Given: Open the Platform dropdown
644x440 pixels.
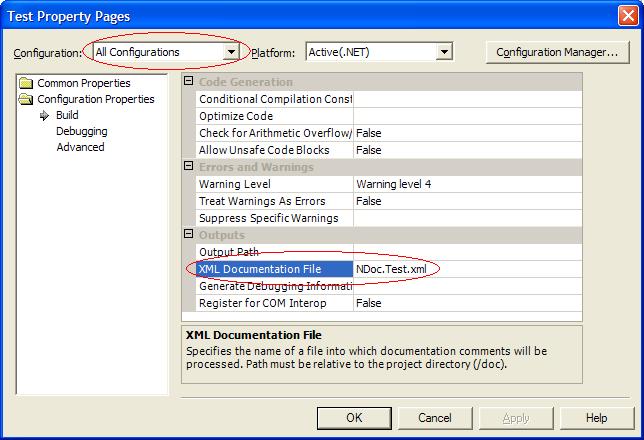Looking at the screenshot, I should (444, 52).
